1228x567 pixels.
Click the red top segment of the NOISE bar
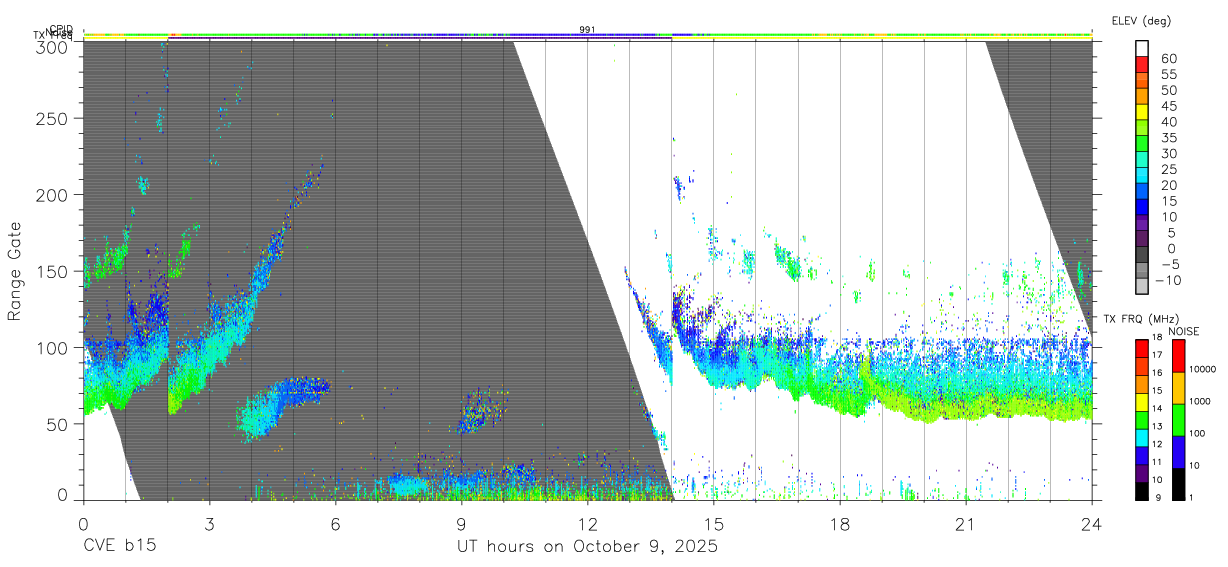click(1178, 356)
